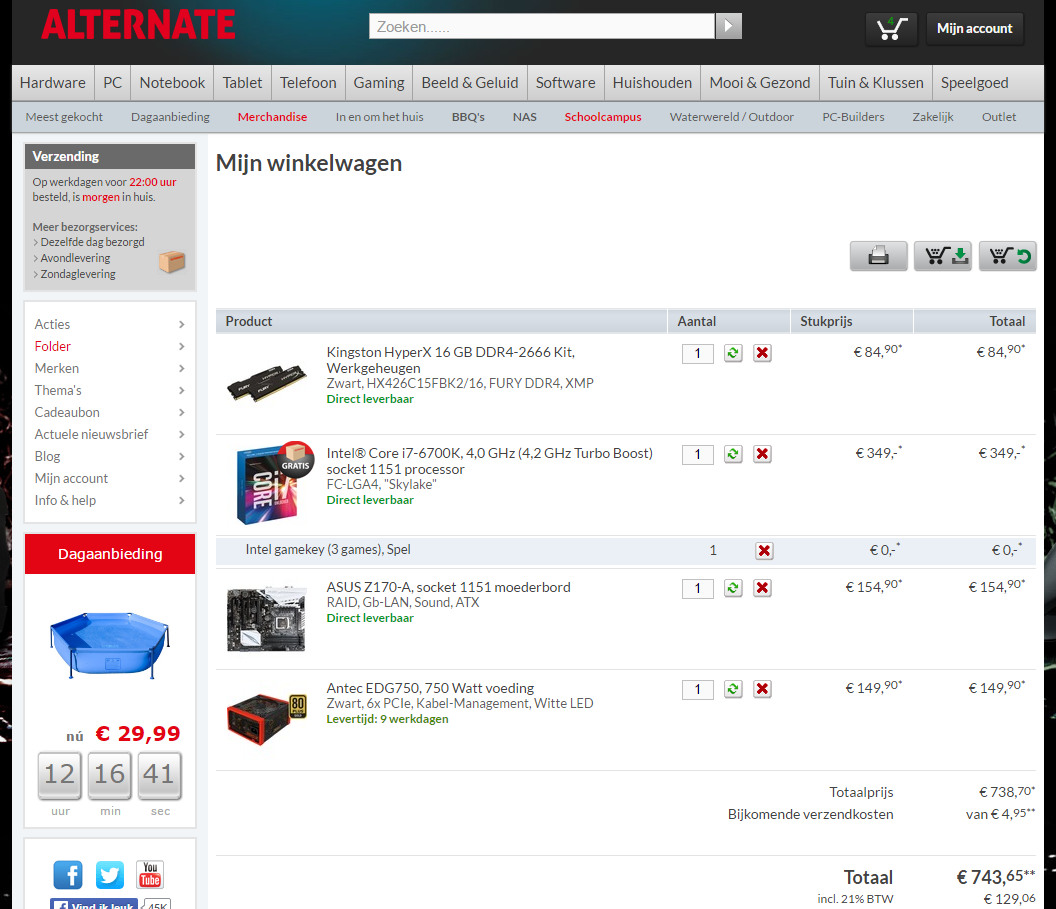Expand the Thema's sidebar item
Image resolution: width=1056 pixels, height=909 pixels.
110,391
